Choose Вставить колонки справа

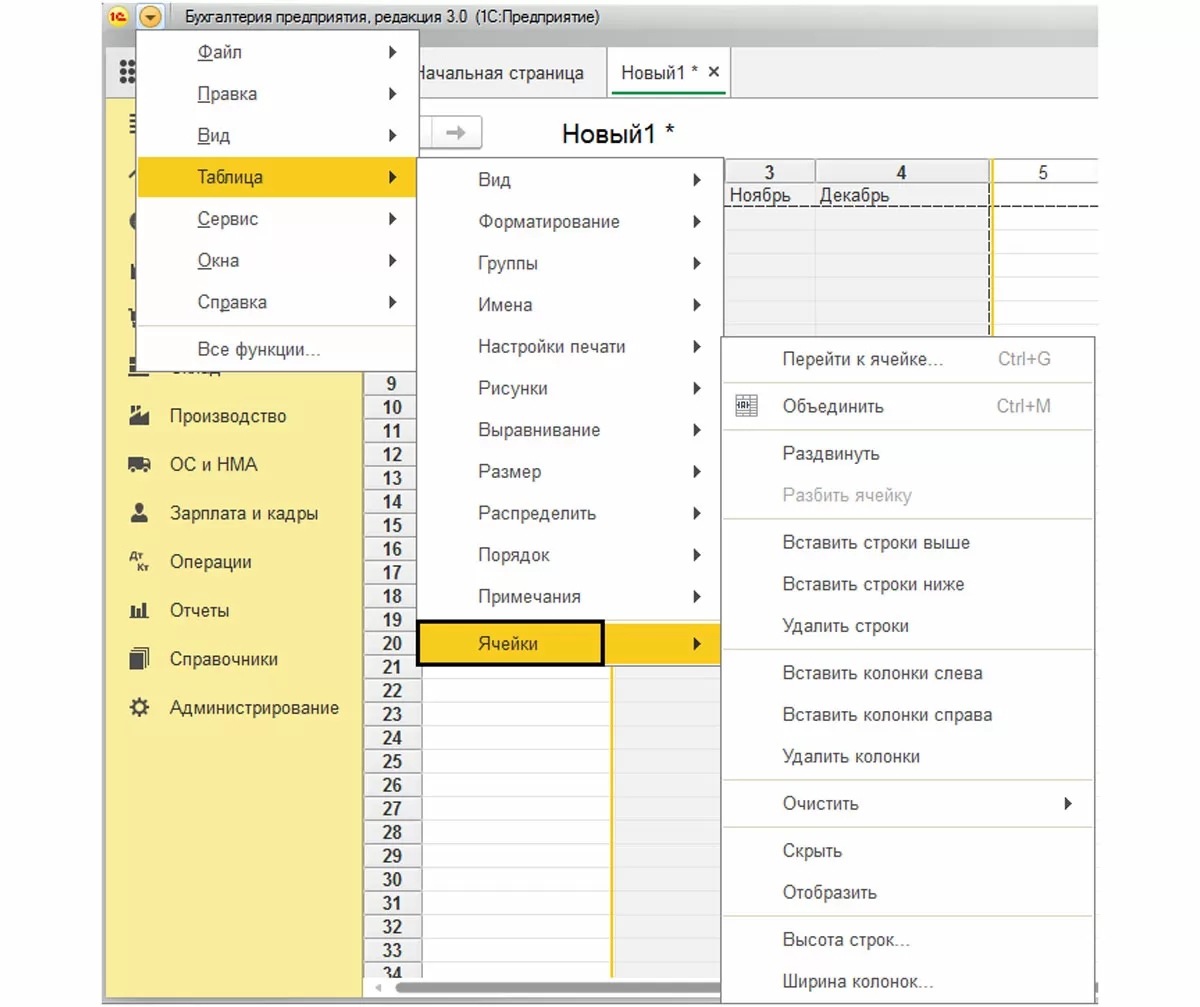[909, 715]
